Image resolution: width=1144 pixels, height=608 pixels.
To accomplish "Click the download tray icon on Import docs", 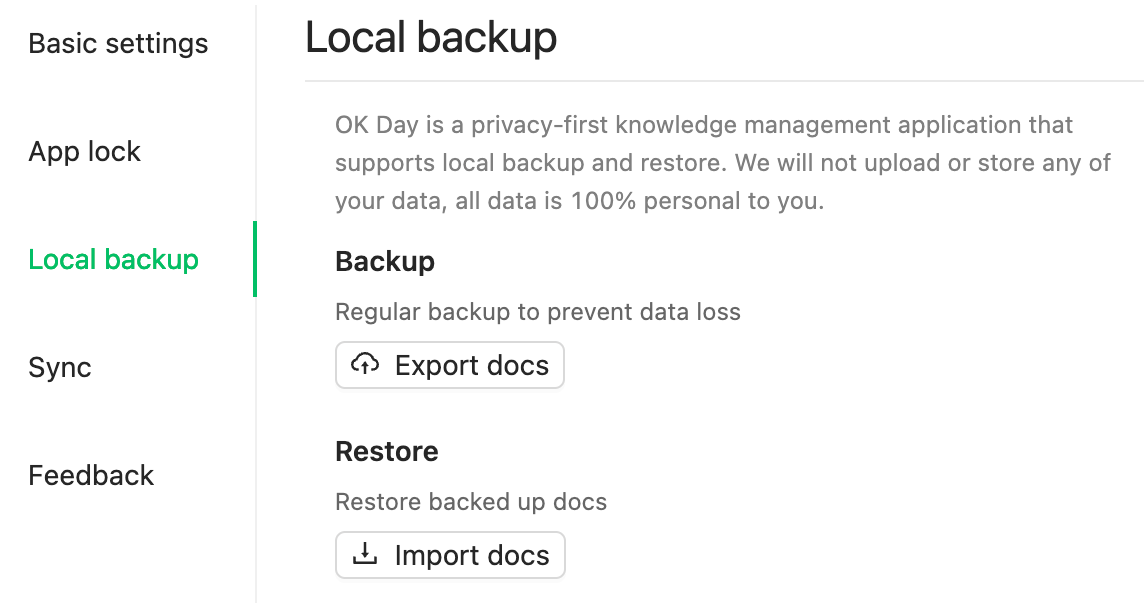I will point(366,555).
